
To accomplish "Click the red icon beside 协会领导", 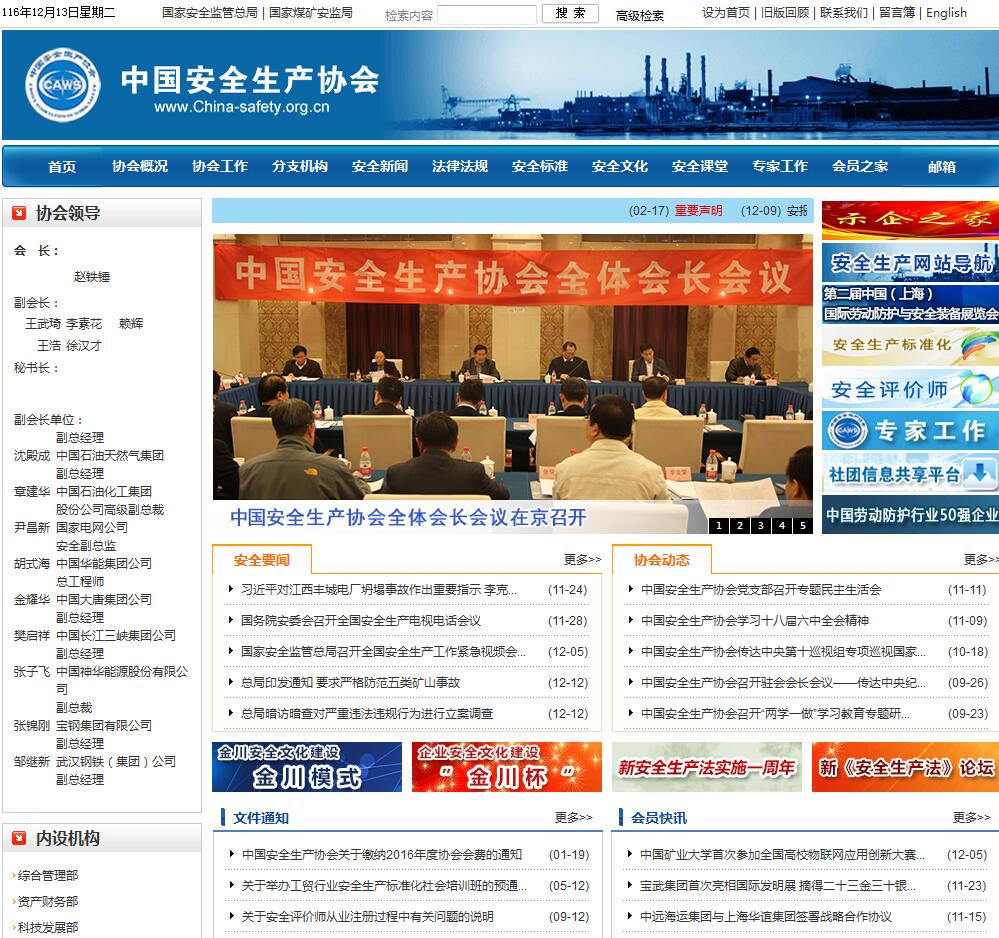I will tap(19, 213).
